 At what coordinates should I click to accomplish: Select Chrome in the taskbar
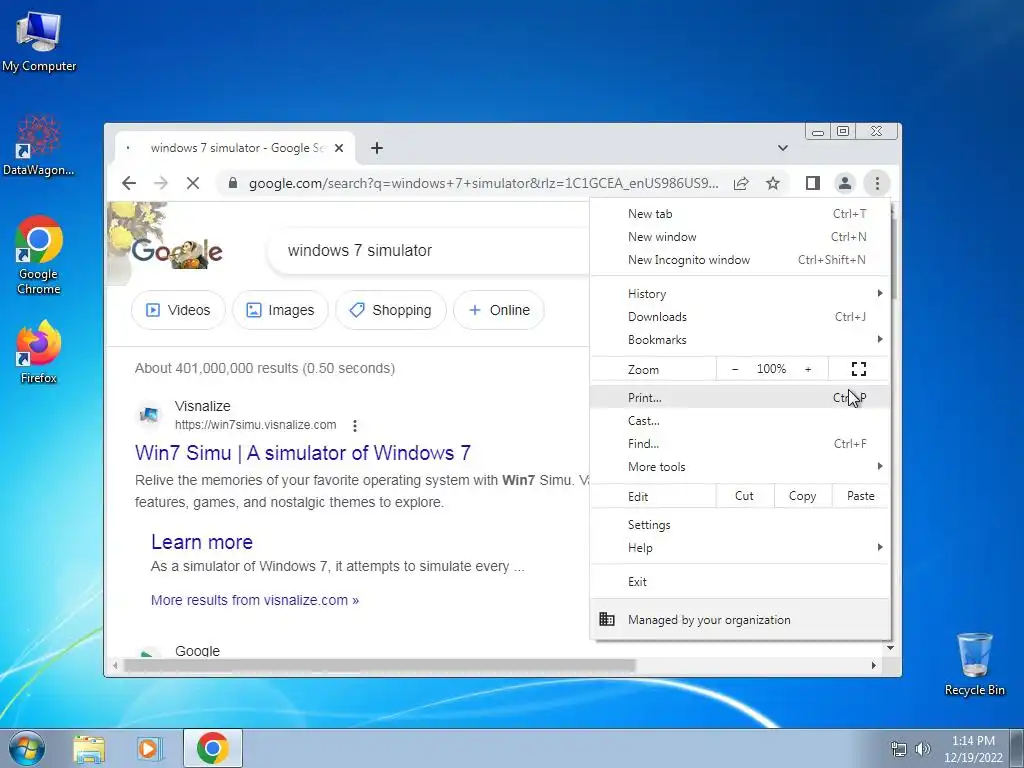212,748
